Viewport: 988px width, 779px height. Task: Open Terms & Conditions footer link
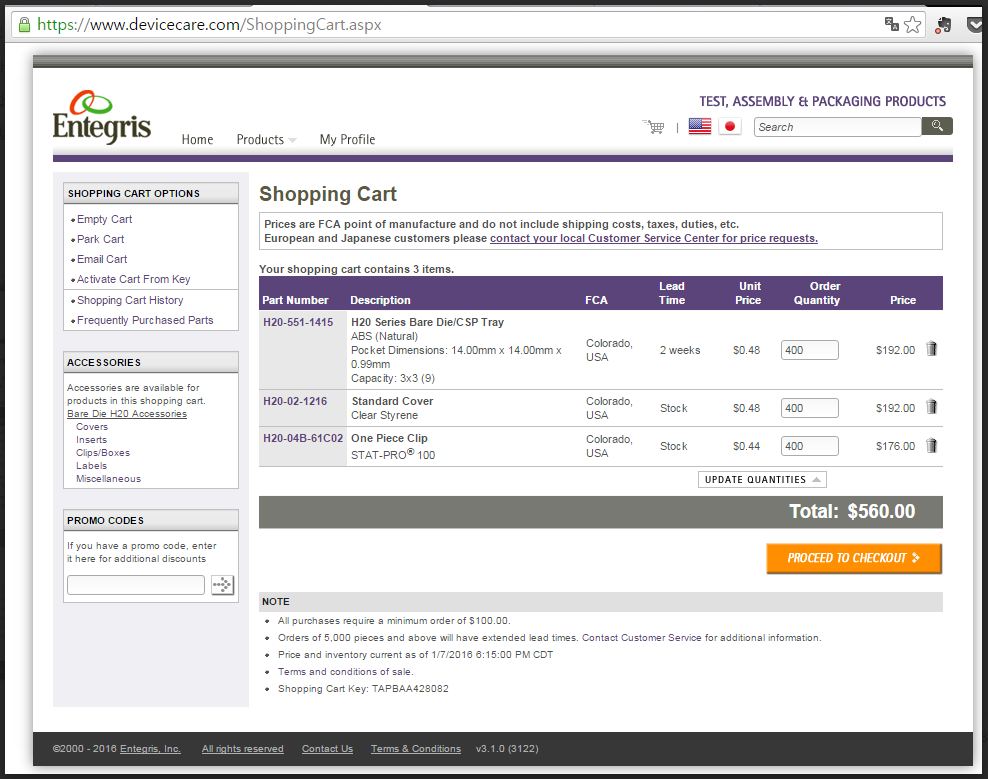click(416, 749)
